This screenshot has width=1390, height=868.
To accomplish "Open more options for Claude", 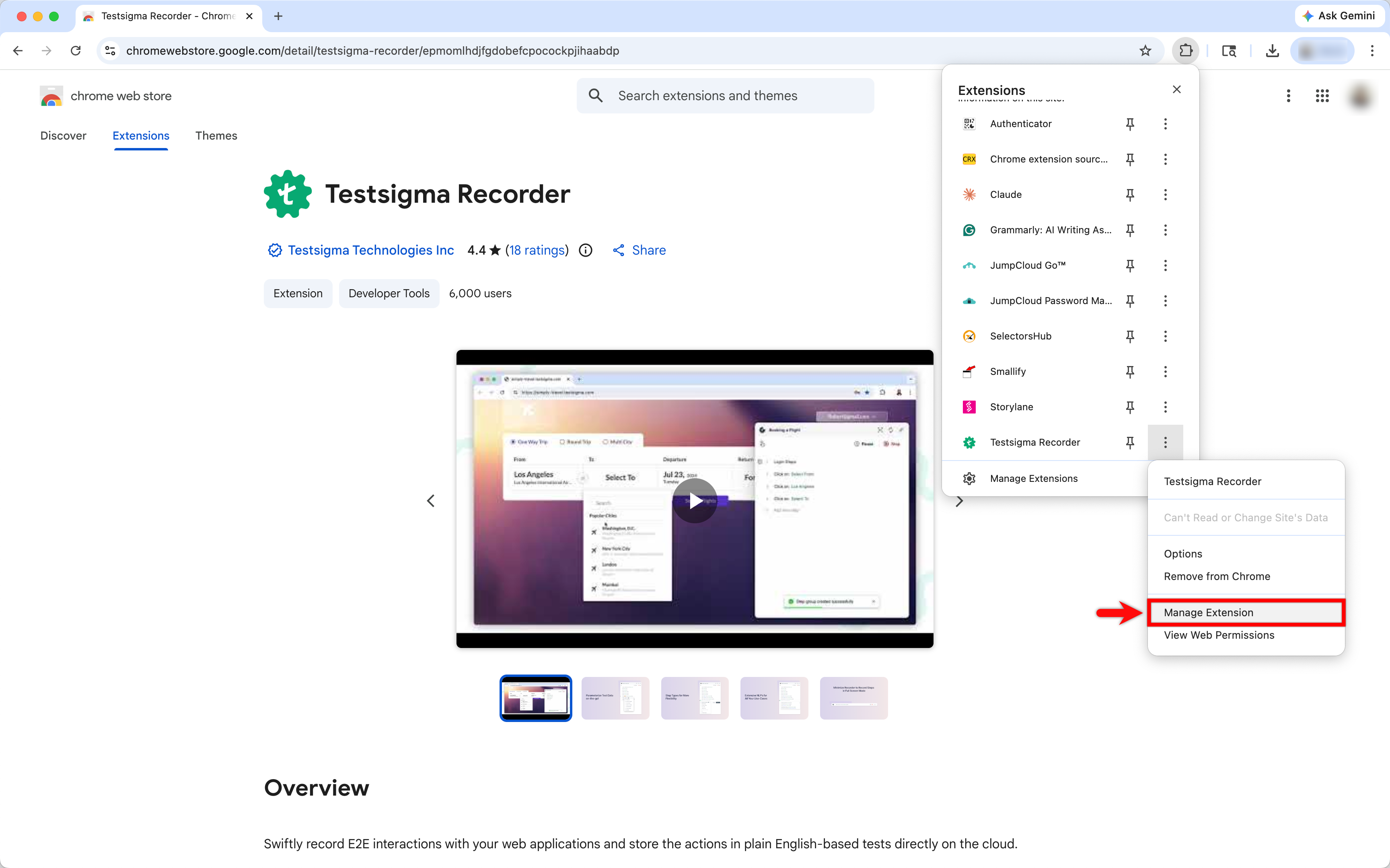I will 1165,195.
